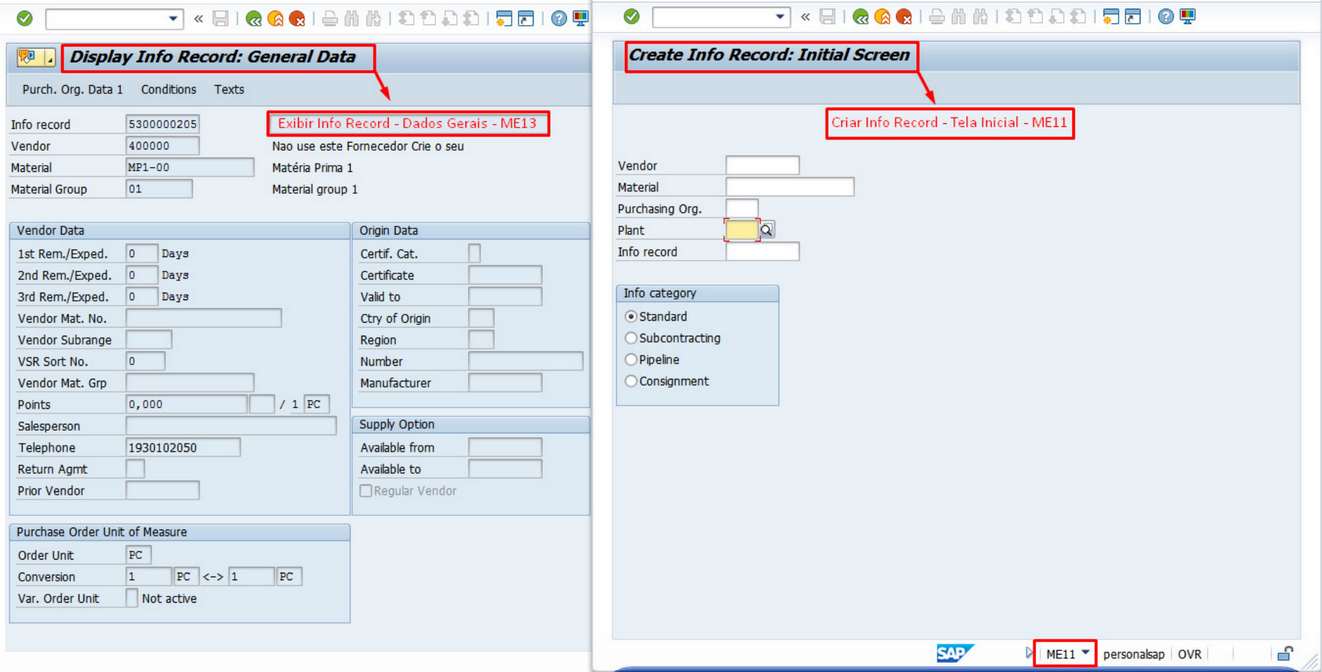Image resolution: width=1322 pixels, height=672 pixels.
Task: Click Help question mark in Display Info Record window
Action: 559,19
